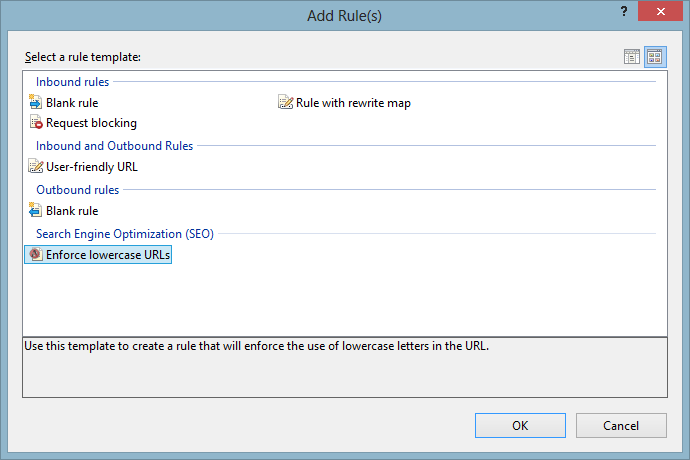Collapse the Inbound and Outbound Rules group
The width and height of the screenshot is (690, 460).
115,146
